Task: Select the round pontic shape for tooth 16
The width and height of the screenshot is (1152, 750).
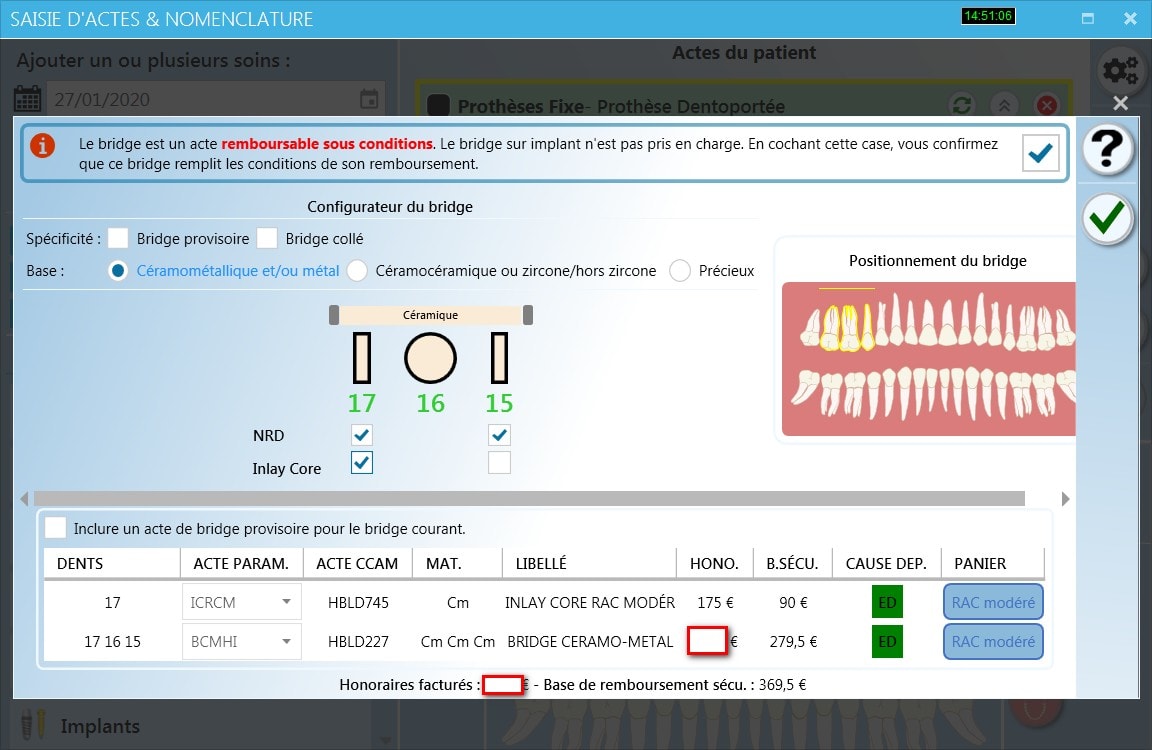Action: click(x=430, y=358)
